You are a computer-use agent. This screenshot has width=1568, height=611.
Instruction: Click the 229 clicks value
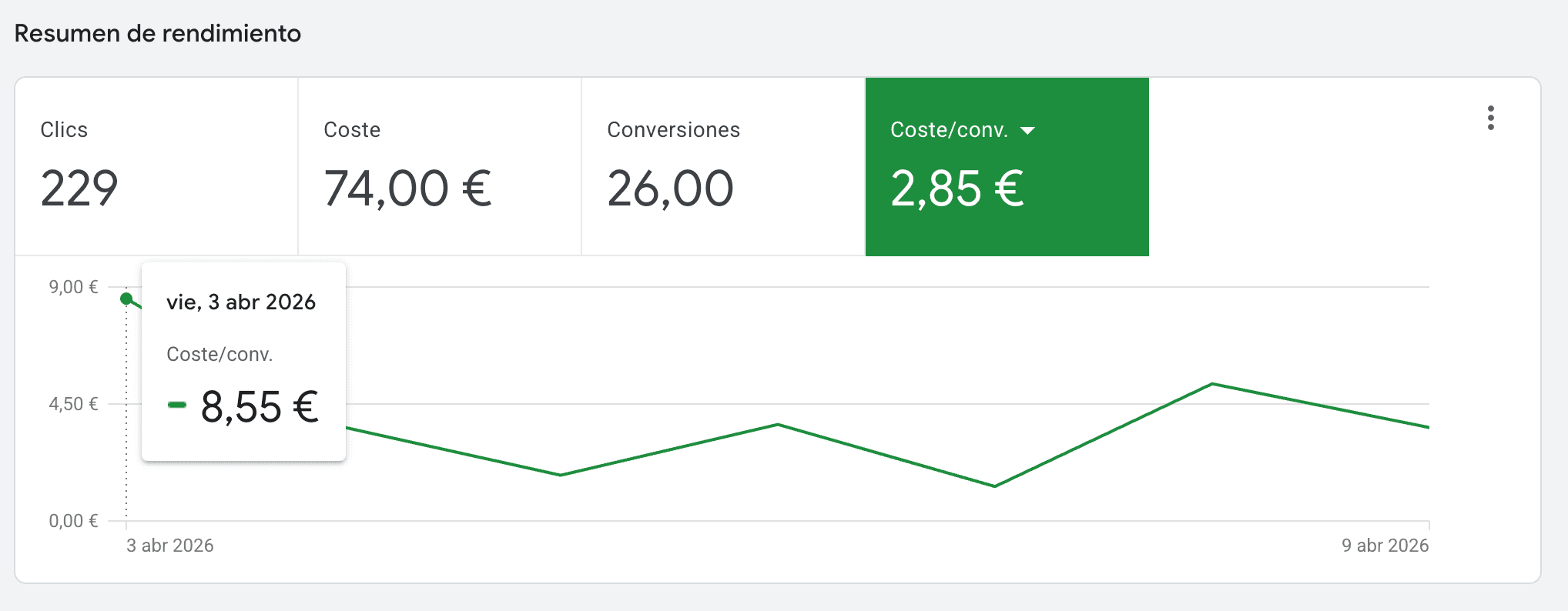pos(79,189)
